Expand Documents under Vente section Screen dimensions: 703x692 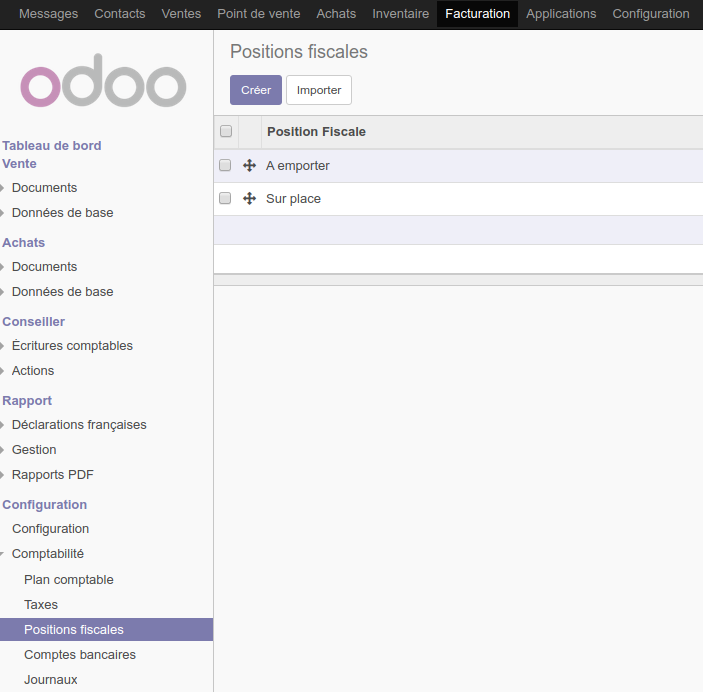coord(44,188)
